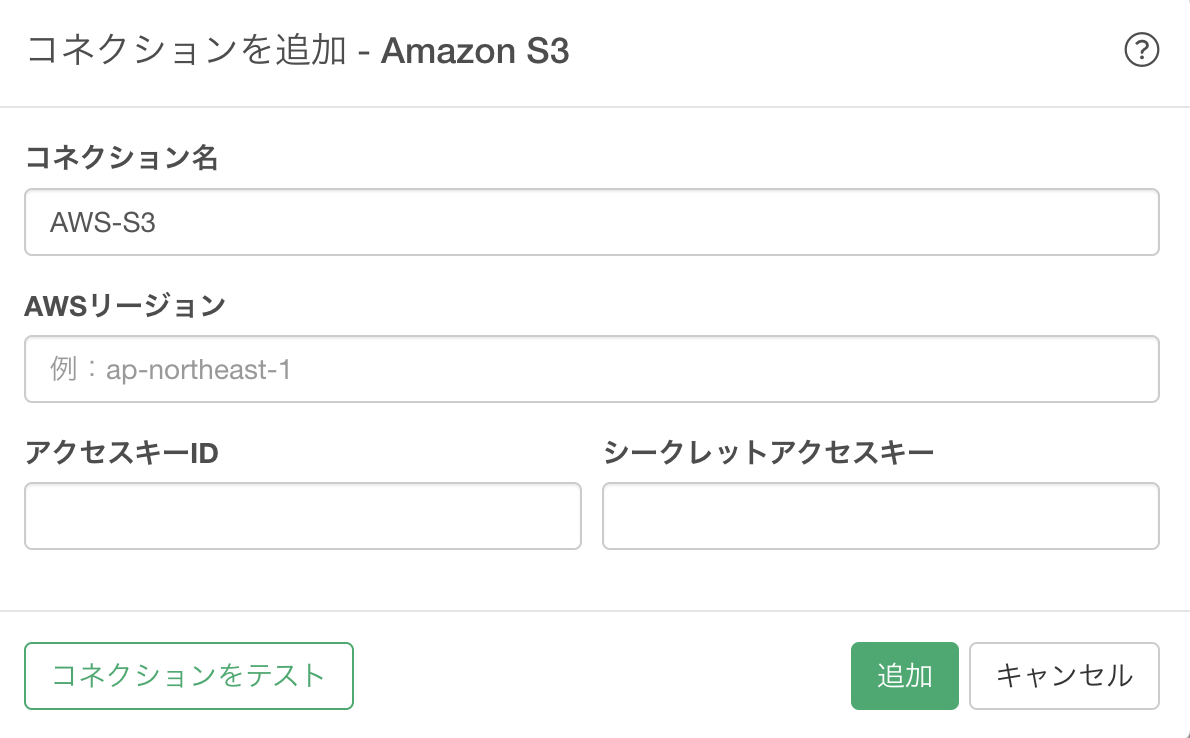Click the アクセスキーID input field
This screenshot has width=1190, height=738.
[303, 516]
